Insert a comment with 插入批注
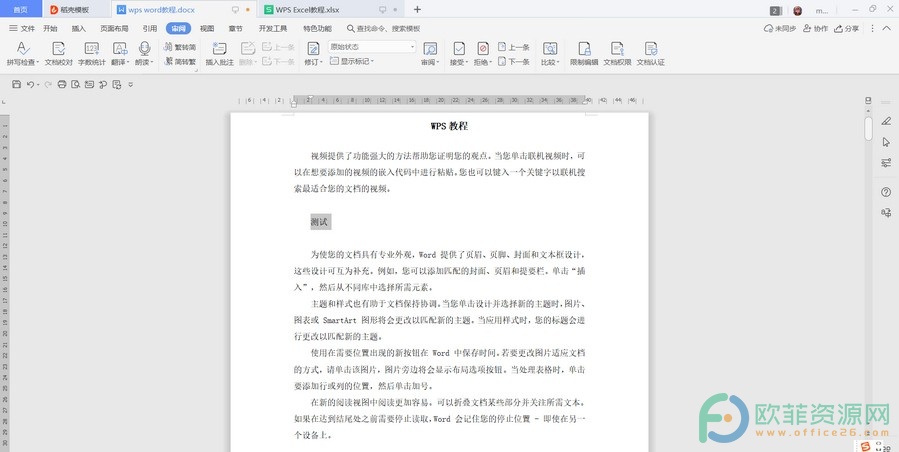Image resolution: width=899 pixels, height=452 pixels. point(220,54)
